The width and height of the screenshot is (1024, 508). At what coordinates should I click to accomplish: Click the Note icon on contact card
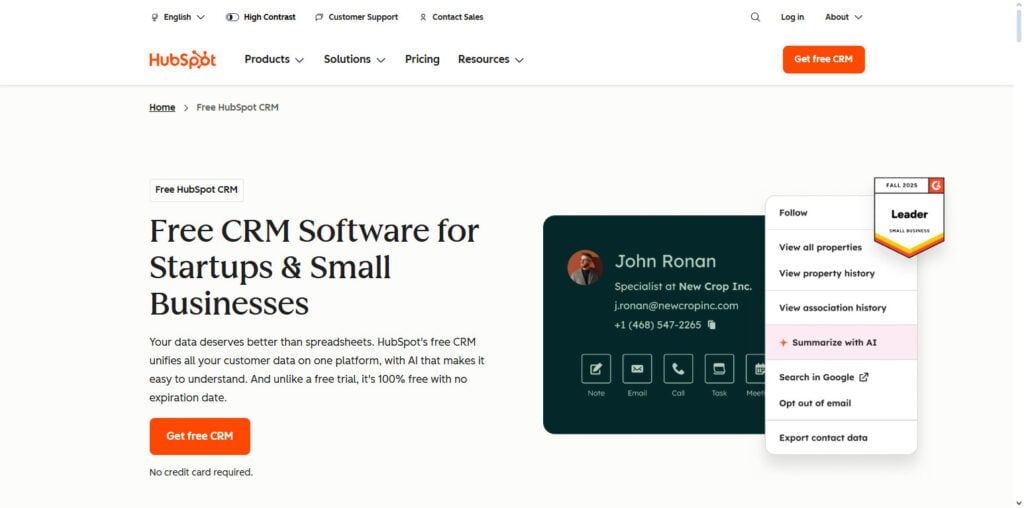coord(596,369)
